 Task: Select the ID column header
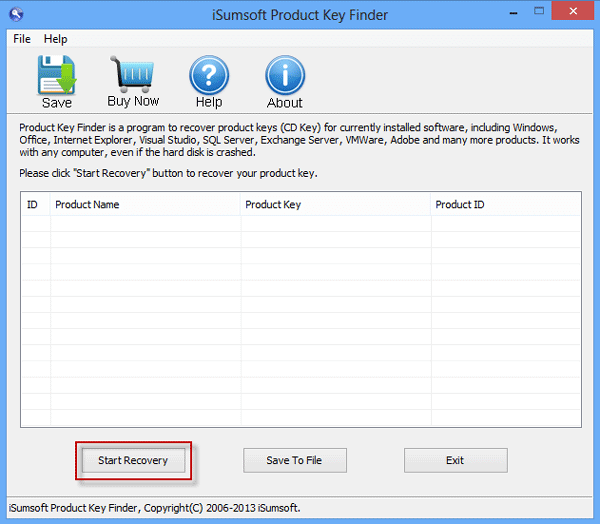click(36, 204)
